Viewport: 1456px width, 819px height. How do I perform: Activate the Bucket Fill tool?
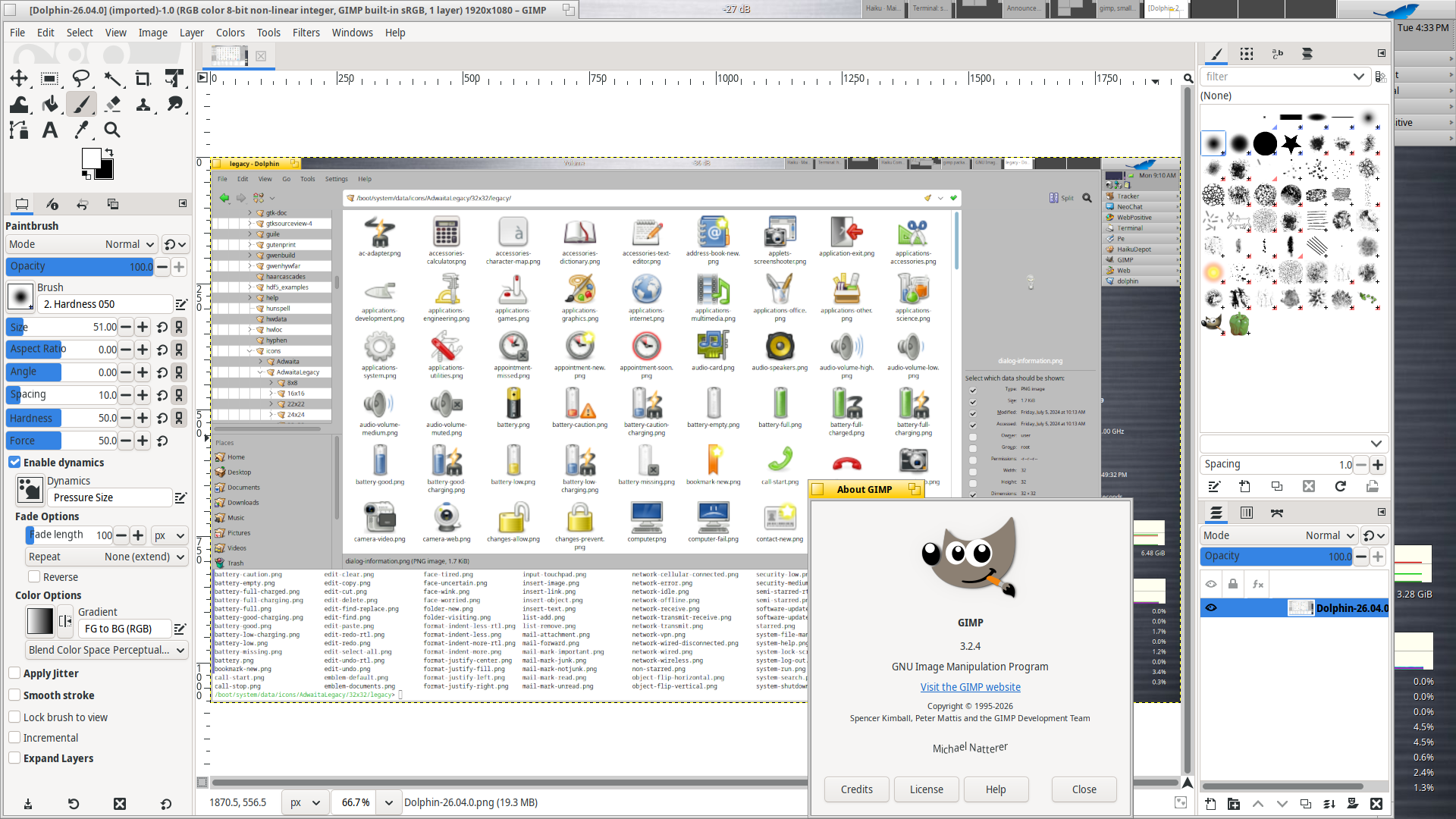(50, 104)
